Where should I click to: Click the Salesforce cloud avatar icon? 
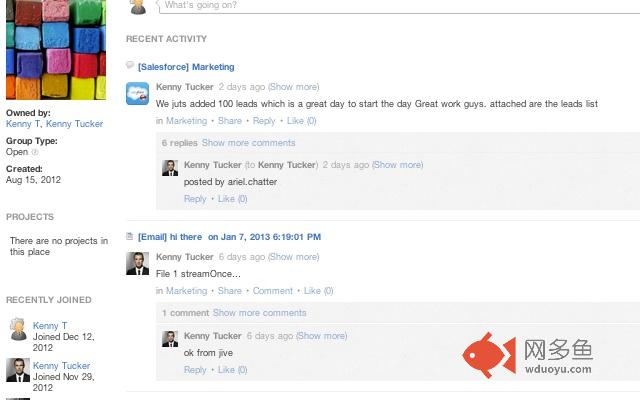pos(138,94)
